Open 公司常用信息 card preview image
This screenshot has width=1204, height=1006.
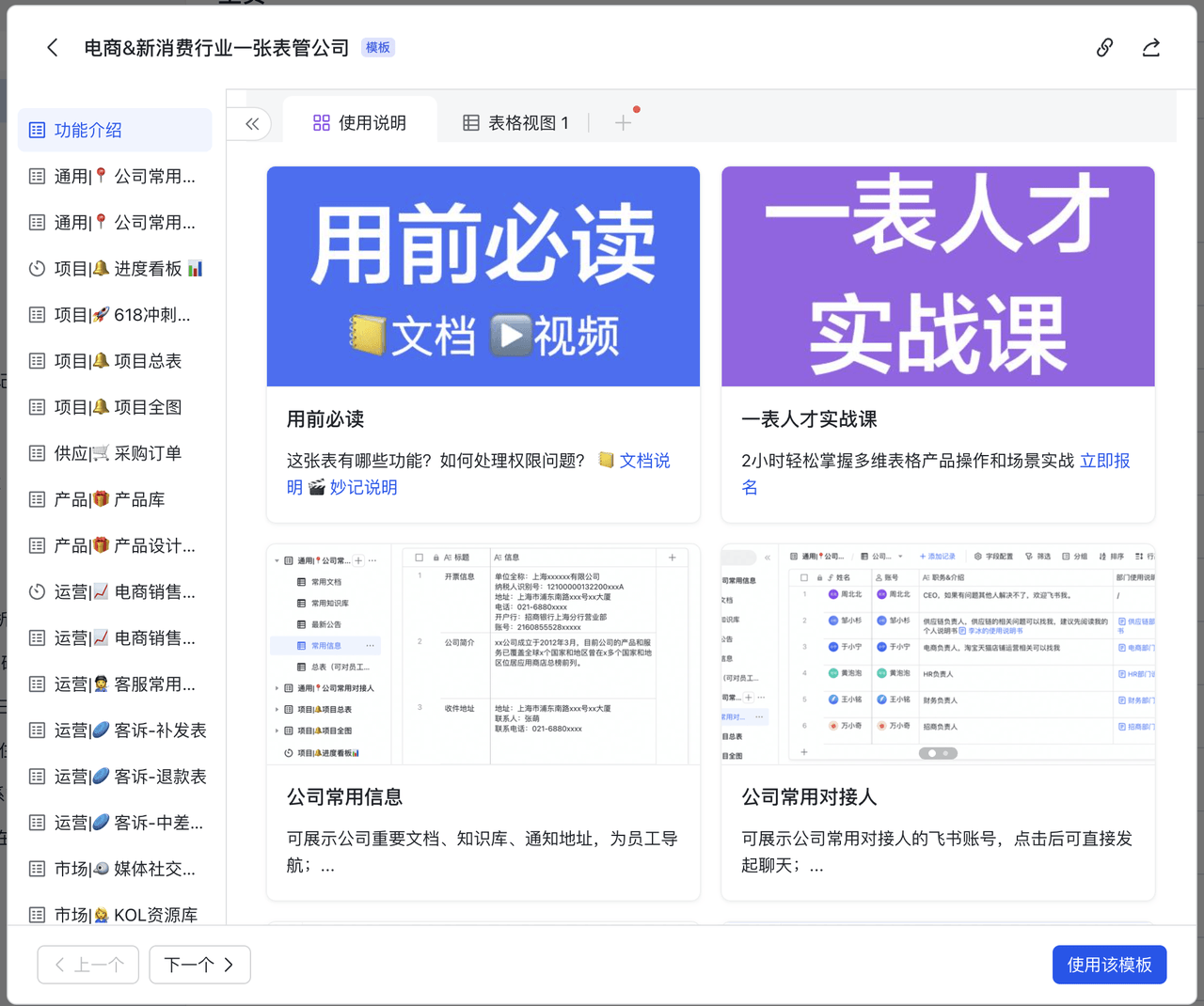(x=483, y=654)
